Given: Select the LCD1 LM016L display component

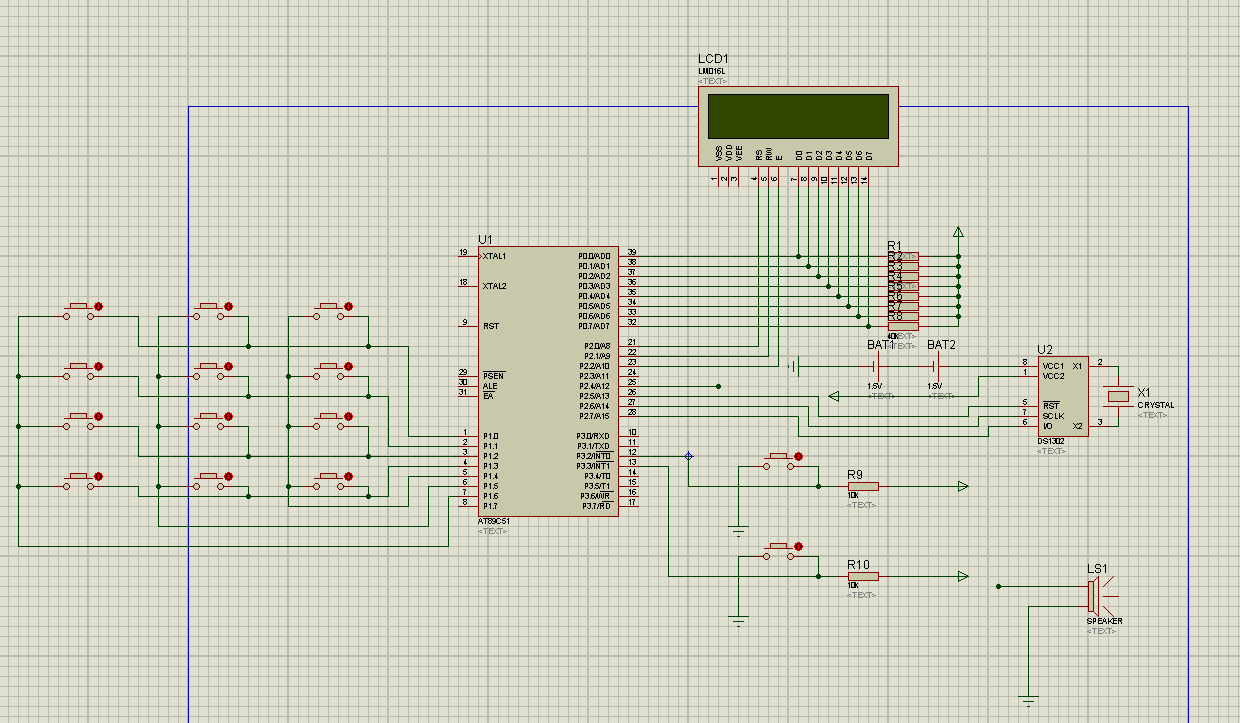Looking at the screenshot, I should tap(798, 126).
